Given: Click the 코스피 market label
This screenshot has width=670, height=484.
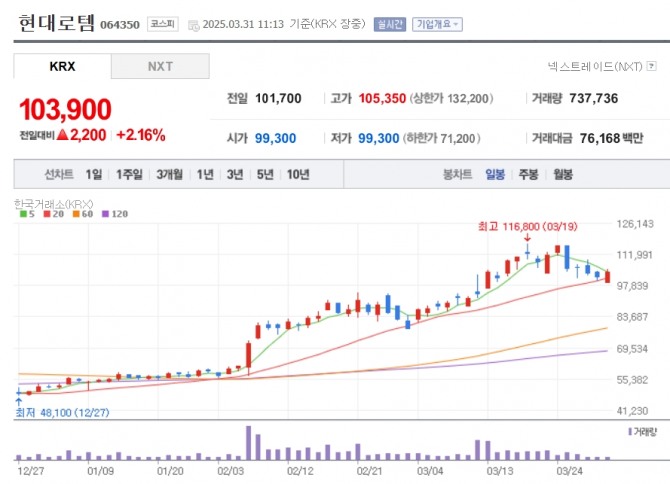Looking at the screenshot, I should (163, 24).
